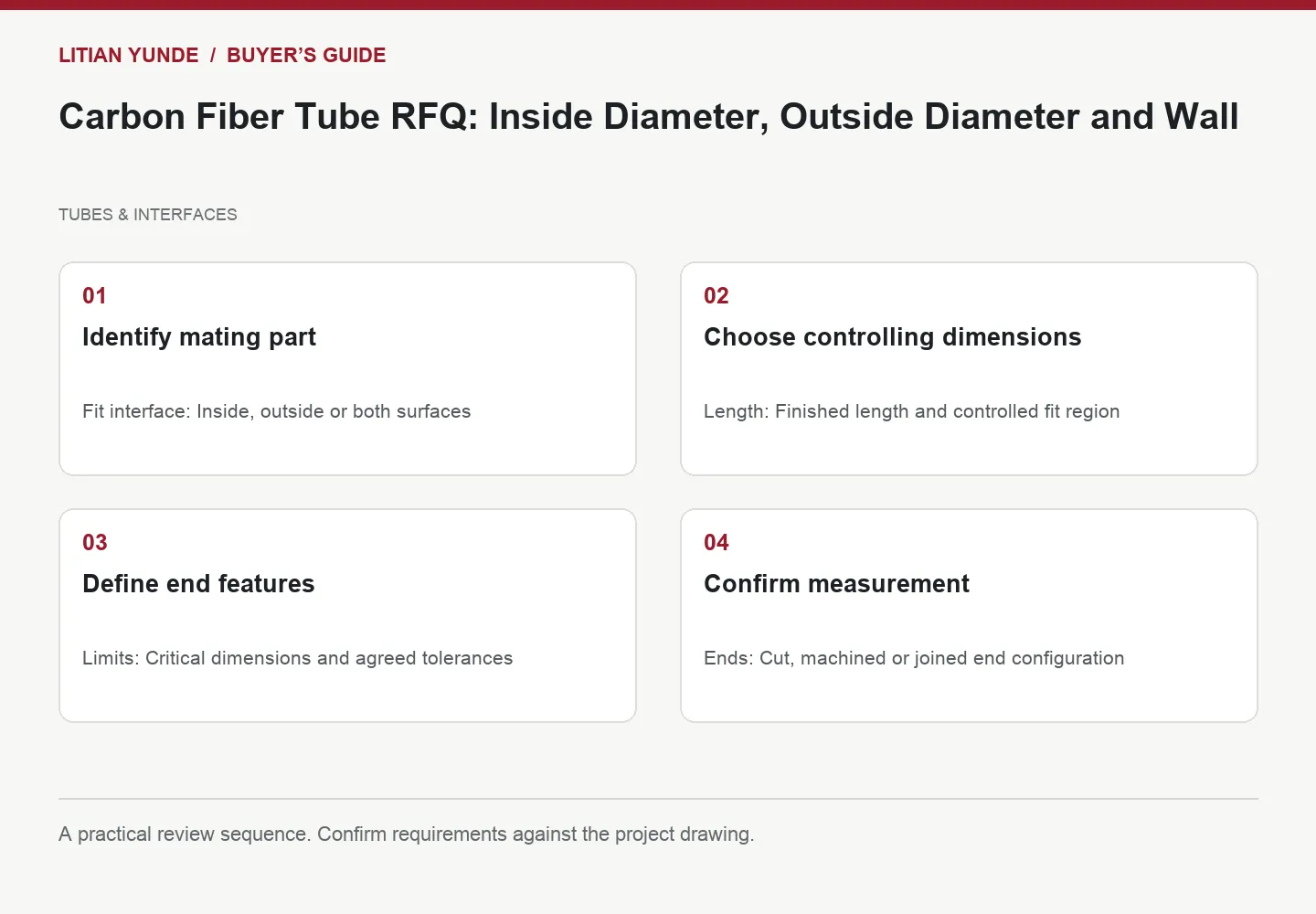
Task: Open the Choose controlling dimensions card
Action: [969, 368]
